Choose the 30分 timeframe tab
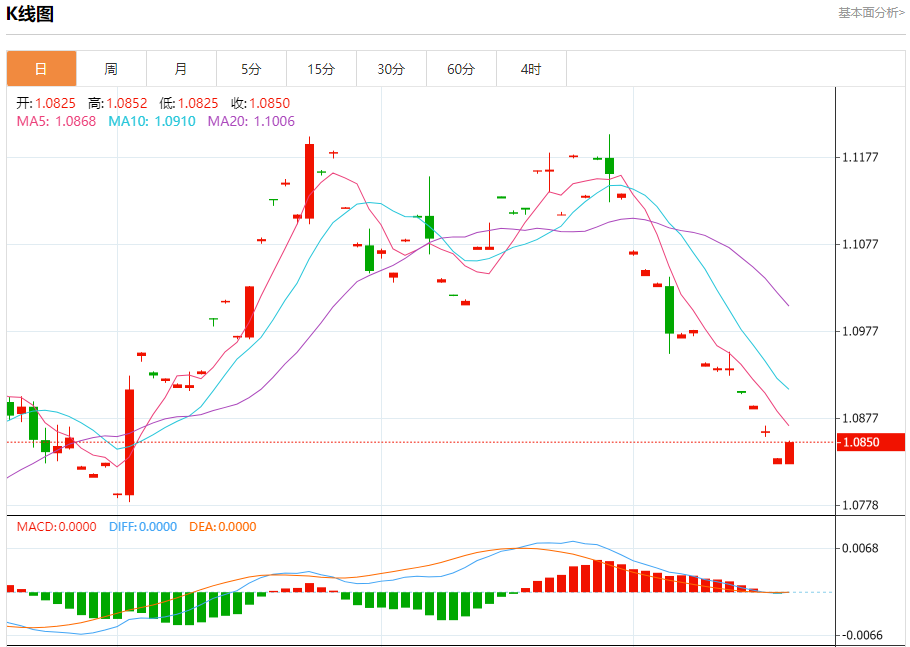The height and width of the screenshot is (647, 910). [x=391, y=69]
